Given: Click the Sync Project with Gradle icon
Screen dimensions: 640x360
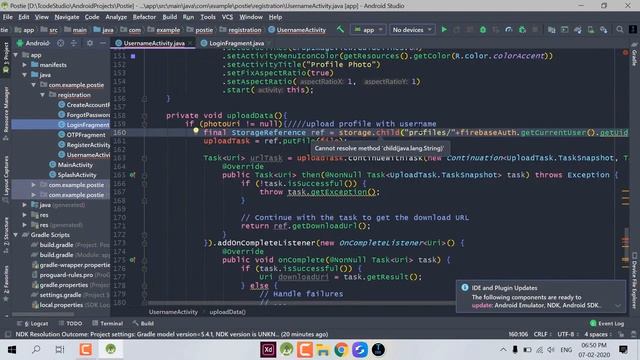Looking at the screenshot, I should point(578,30).
